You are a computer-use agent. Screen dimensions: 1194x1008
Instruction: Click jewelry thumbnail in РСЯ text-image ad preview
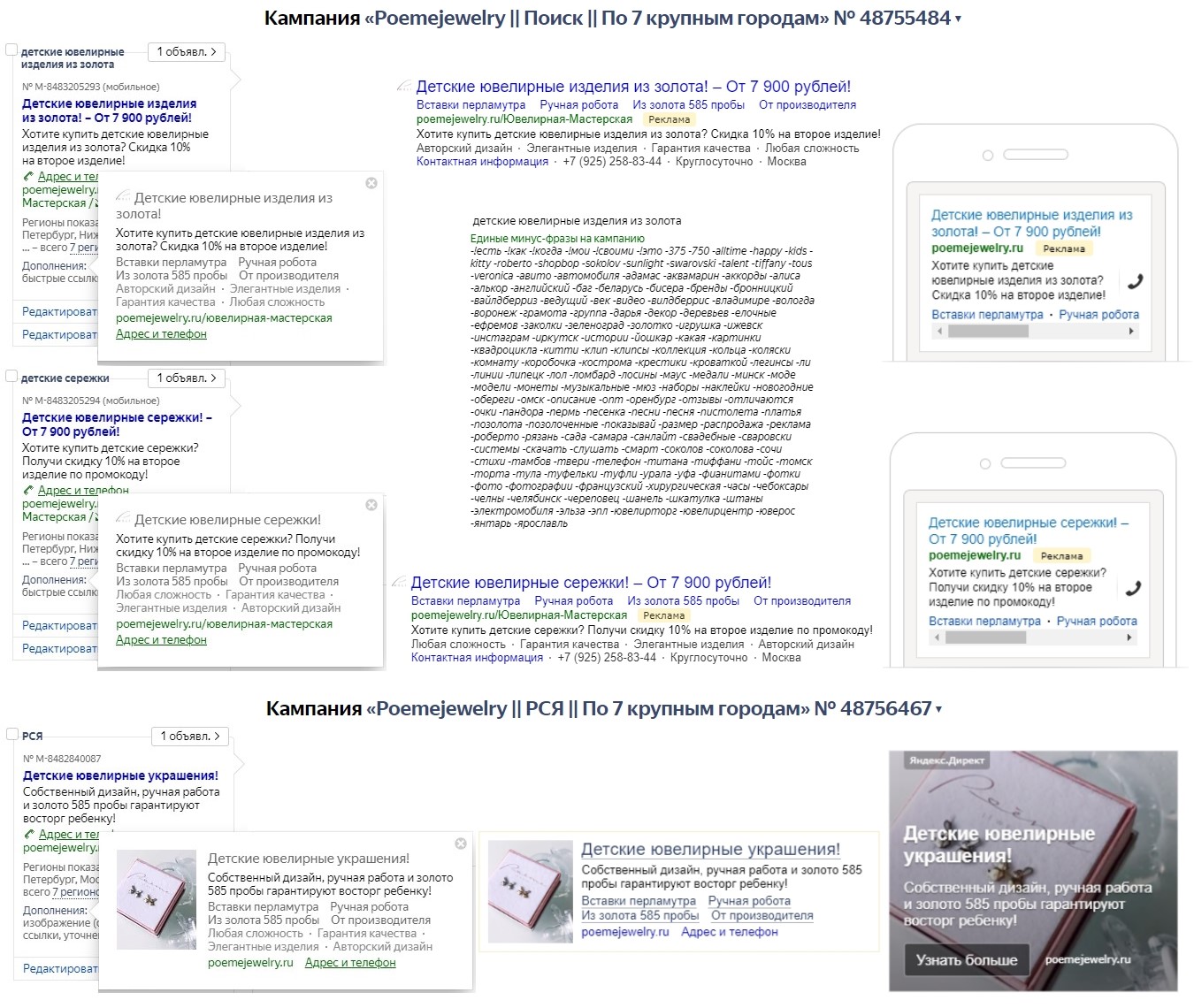pos(531,890)
